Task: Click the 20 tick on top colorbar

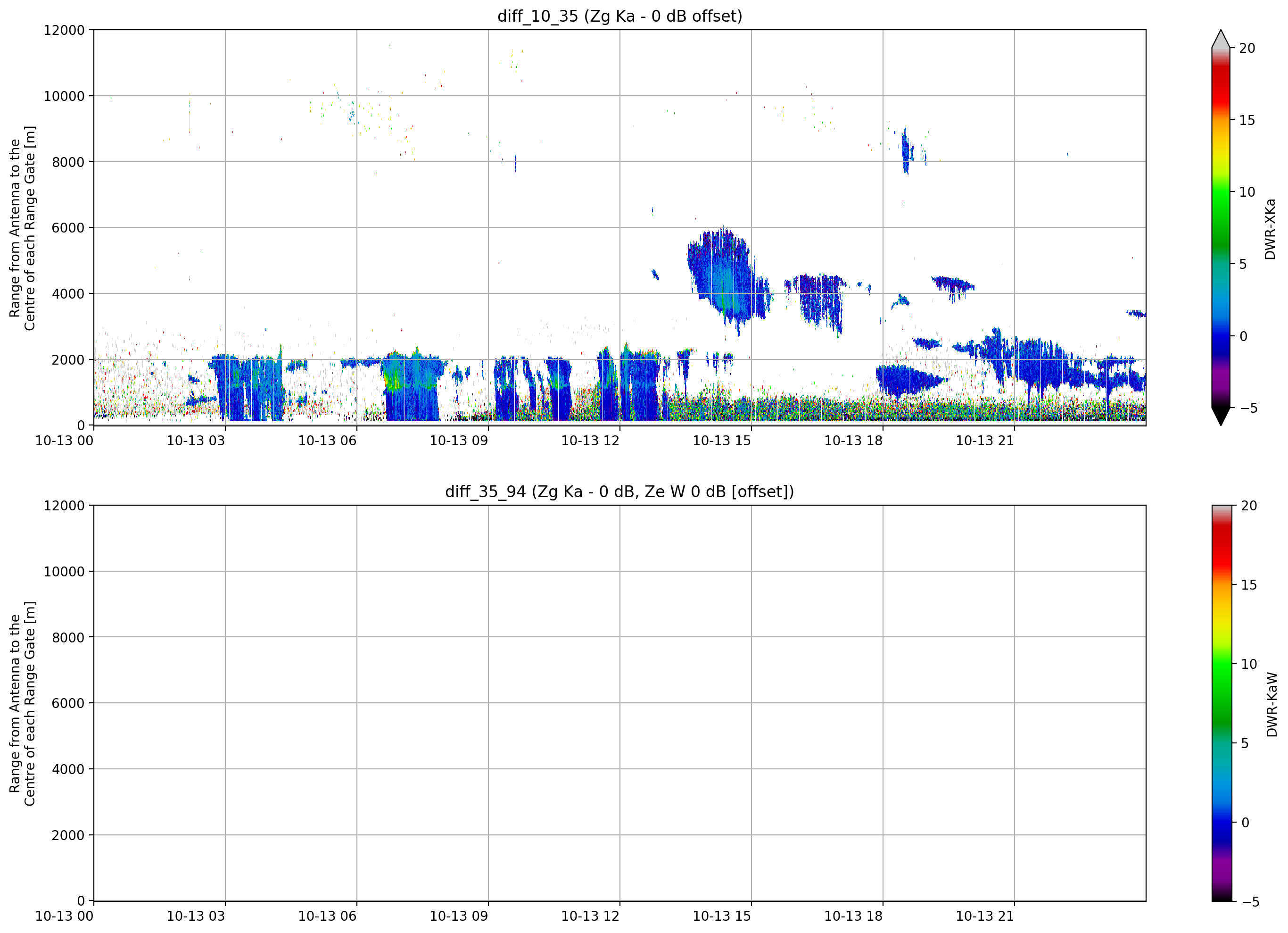Action: click(1247, 48)
